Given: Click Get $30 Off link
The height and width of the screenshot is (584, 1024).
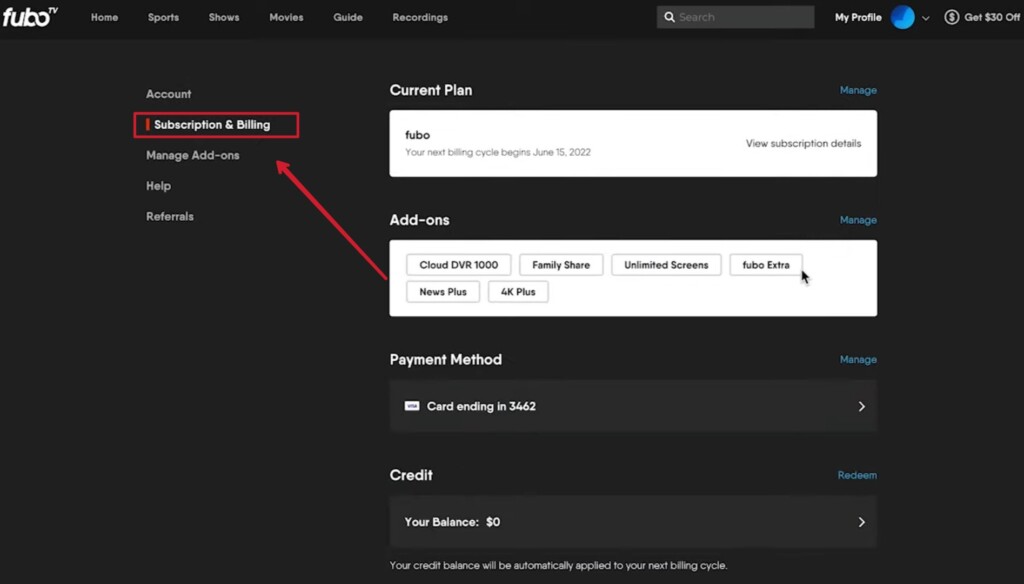Looking at the screenshot, I should click(992, 17).
